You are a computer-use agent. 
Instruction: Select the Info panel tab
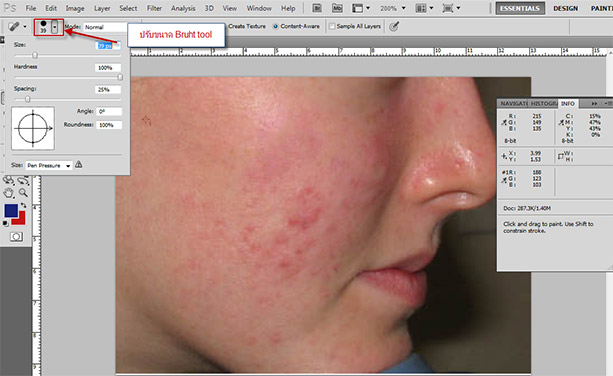pos(568,103)
